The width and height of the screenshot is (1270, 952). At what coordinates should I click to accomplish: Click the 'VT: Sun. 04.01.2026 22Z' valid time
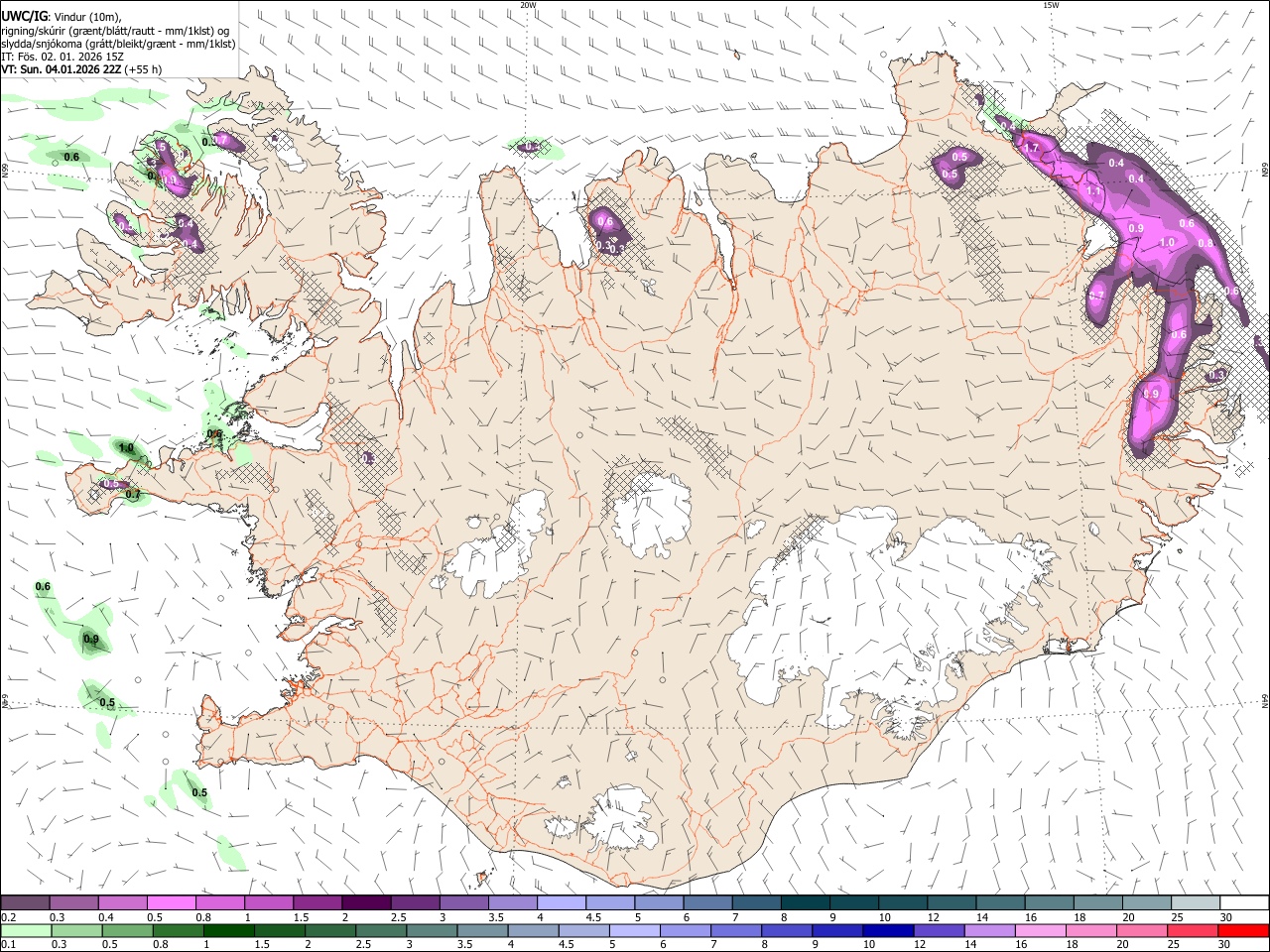tap(62, 69)
